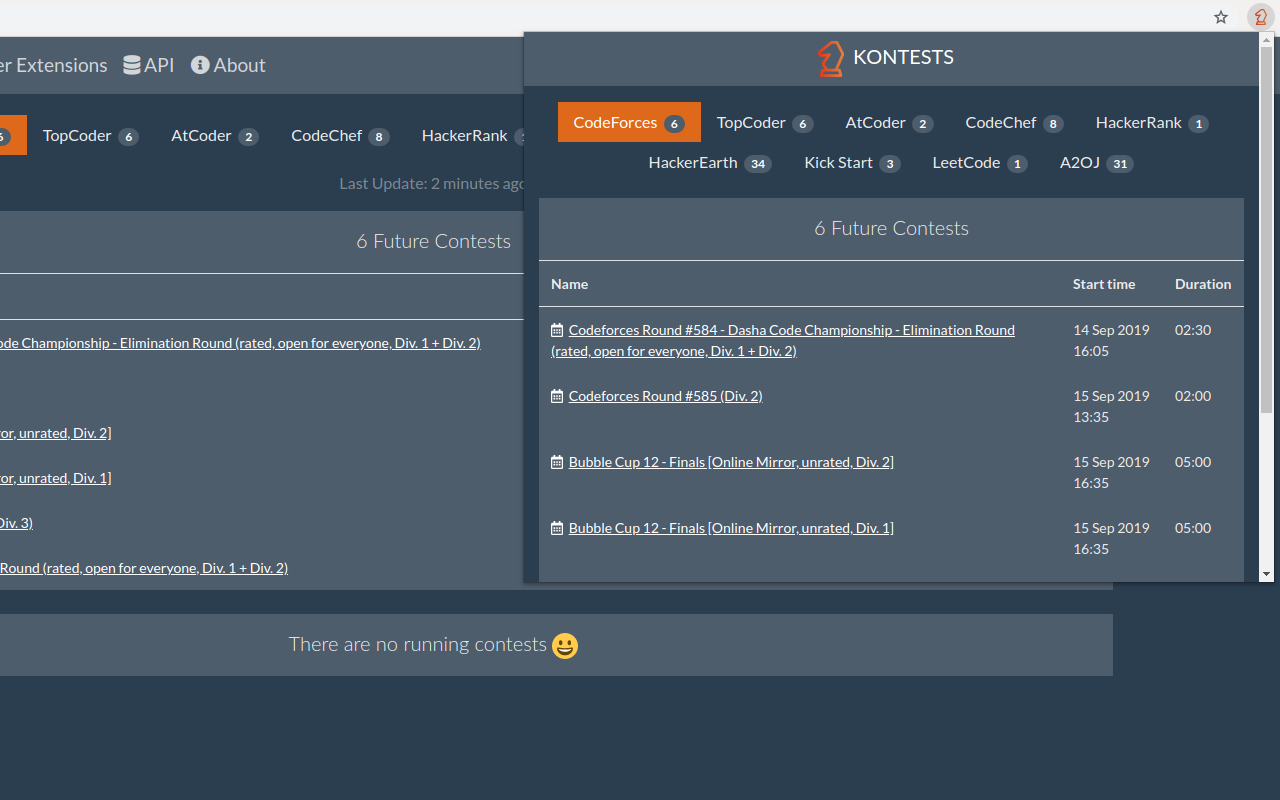Click the calendar icon beside Codeforces Round #585
Viewport: 1280px width, 800px height.
point(557,396)
